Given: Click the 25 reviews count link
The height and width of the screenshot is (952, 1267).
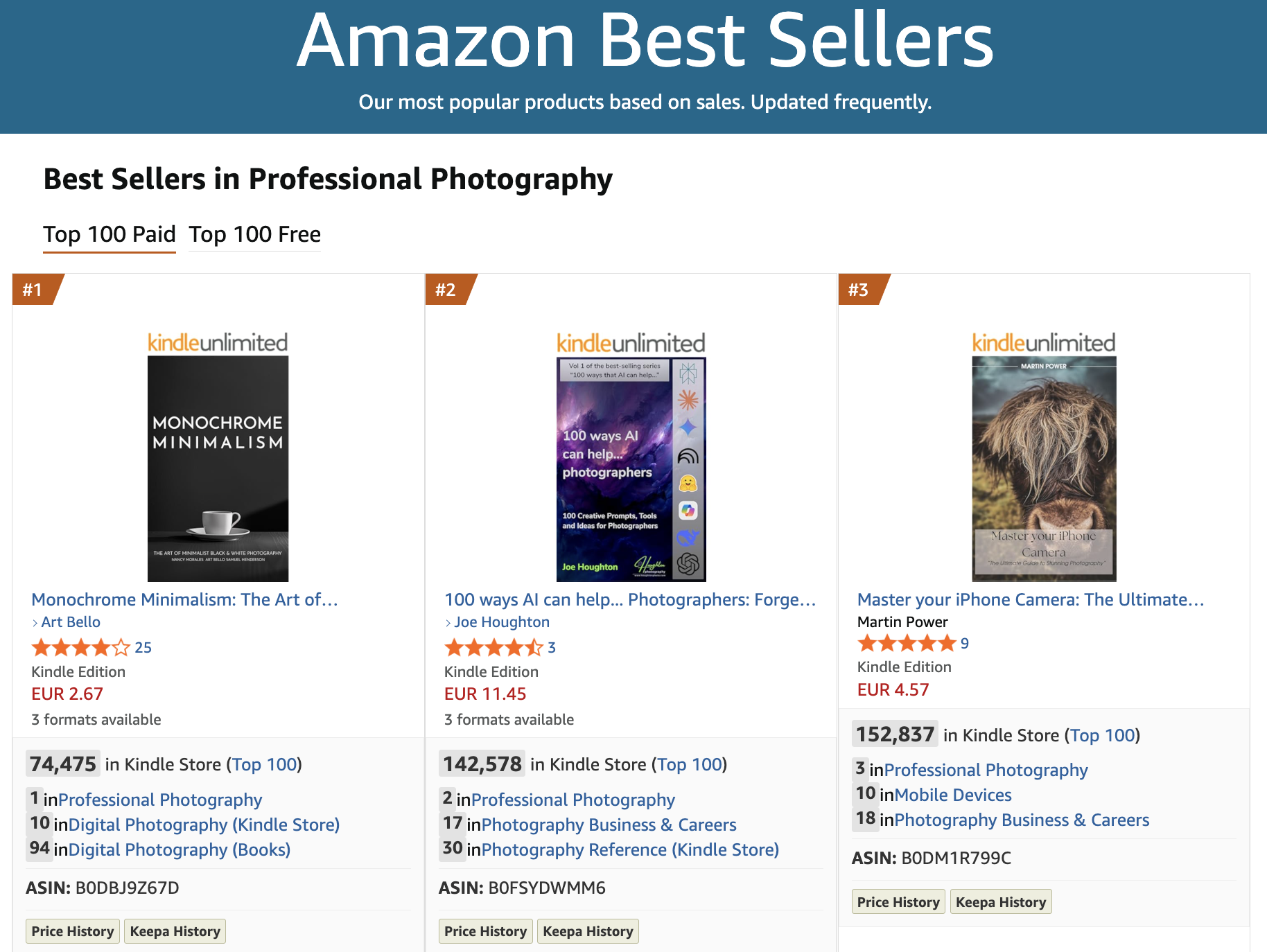Looking at the screenshot, I should (x=143, y=648).
